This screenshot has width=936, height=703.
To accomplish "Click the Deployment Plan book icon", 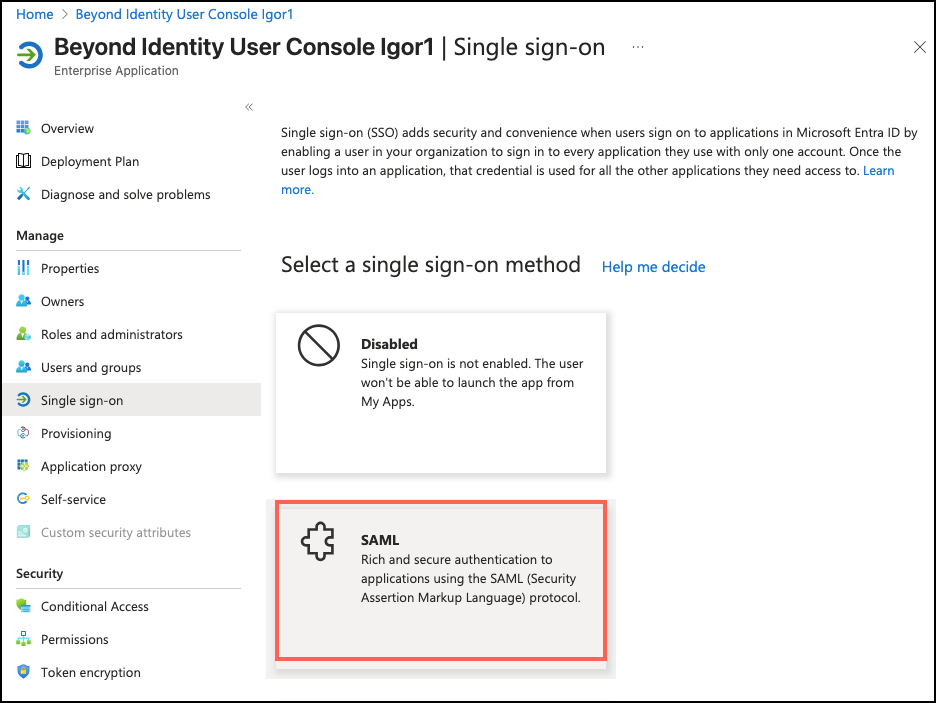I will pos(23,161).
